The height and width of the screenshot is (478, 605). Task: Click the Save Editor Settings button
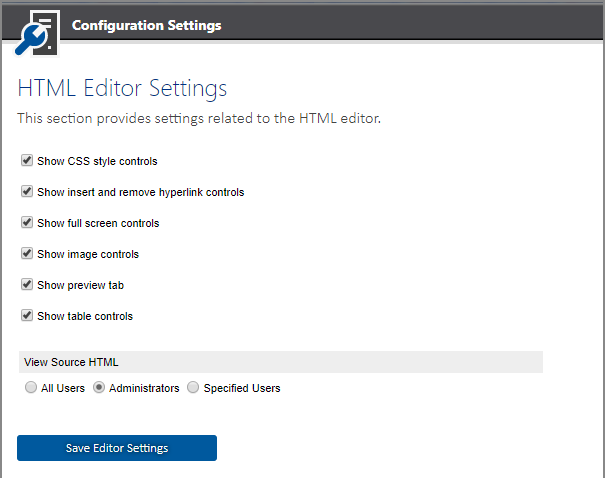(x=117, y=448)
